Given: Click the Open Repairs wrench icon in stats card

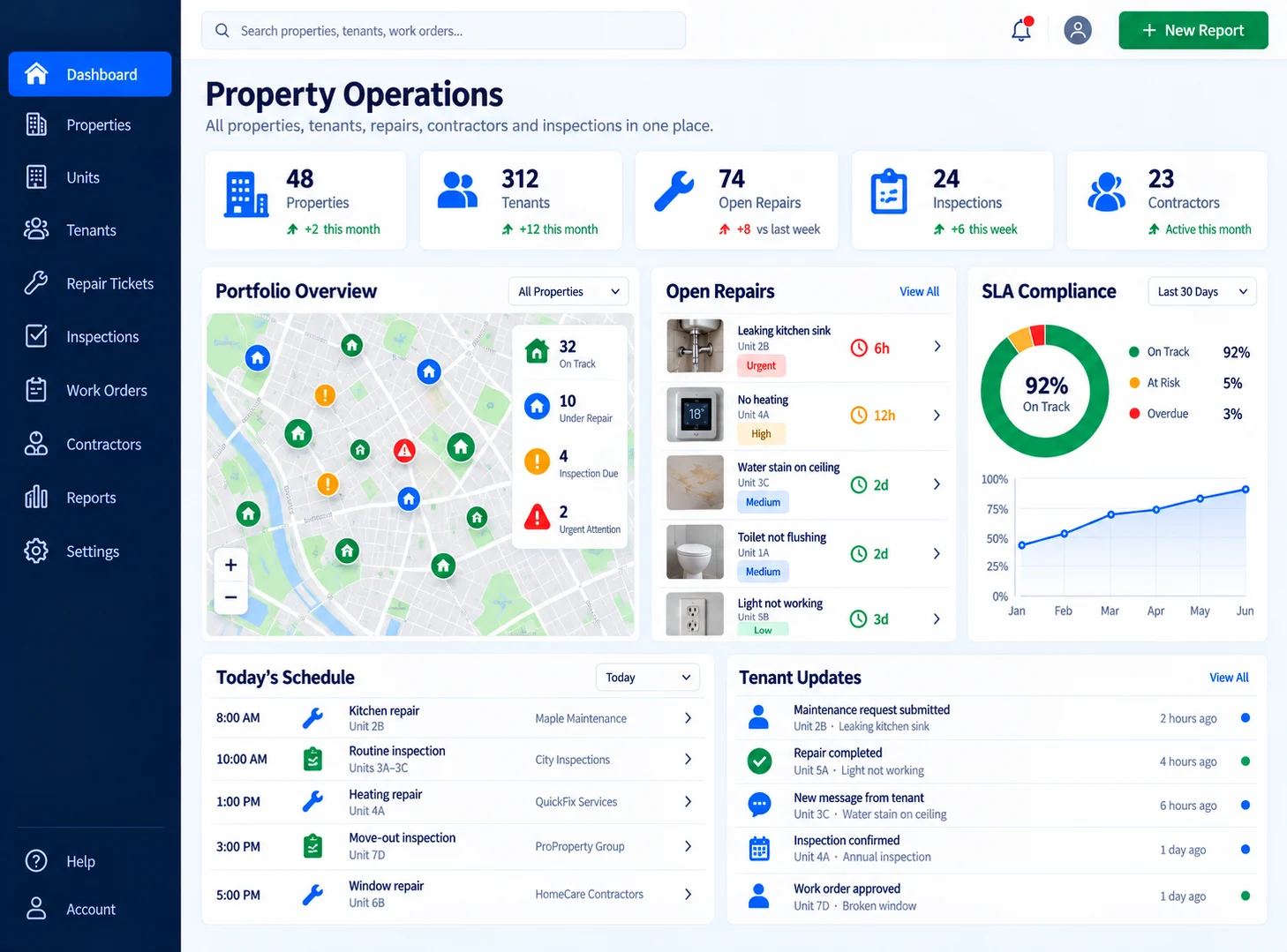Looking at the screenshot, I should (x=674, y=191).
